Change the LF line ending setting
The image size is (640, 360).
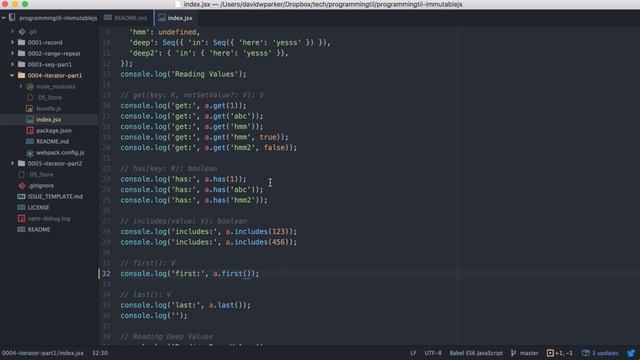click(x=413, y=353)
